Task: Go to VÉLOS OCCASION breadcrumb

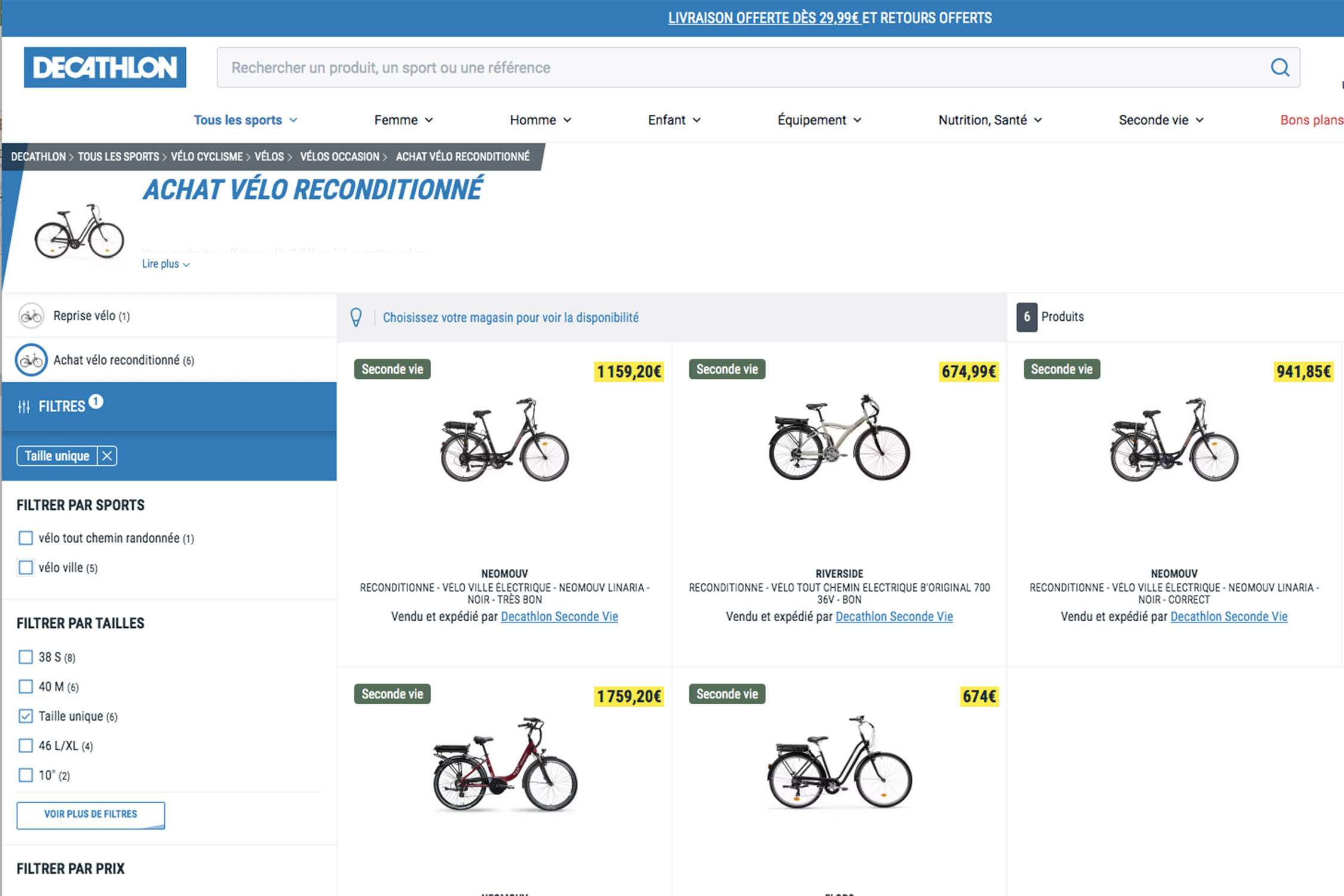Action: click(x=339, y=157)
